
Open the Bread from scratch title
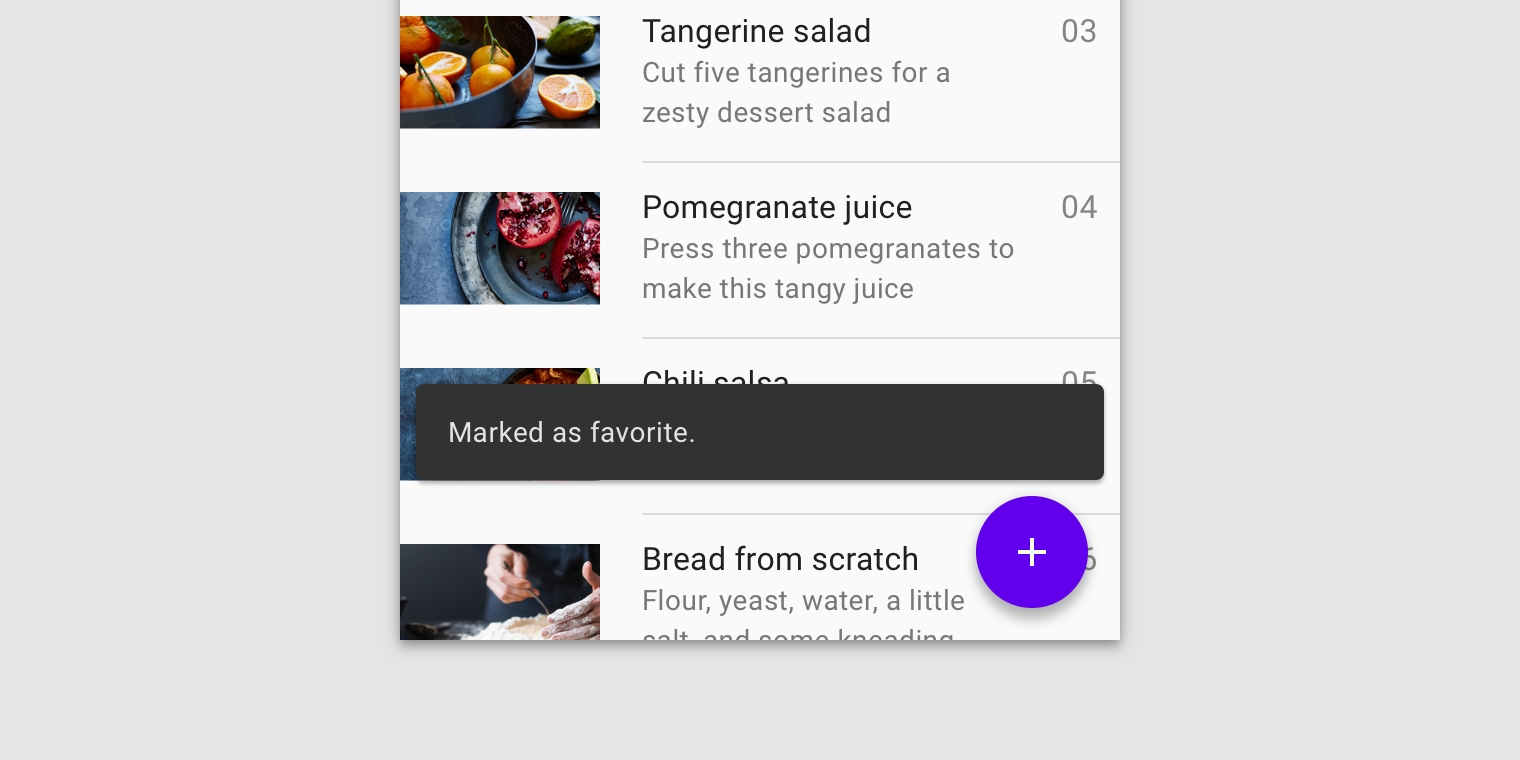pos(779,559)
